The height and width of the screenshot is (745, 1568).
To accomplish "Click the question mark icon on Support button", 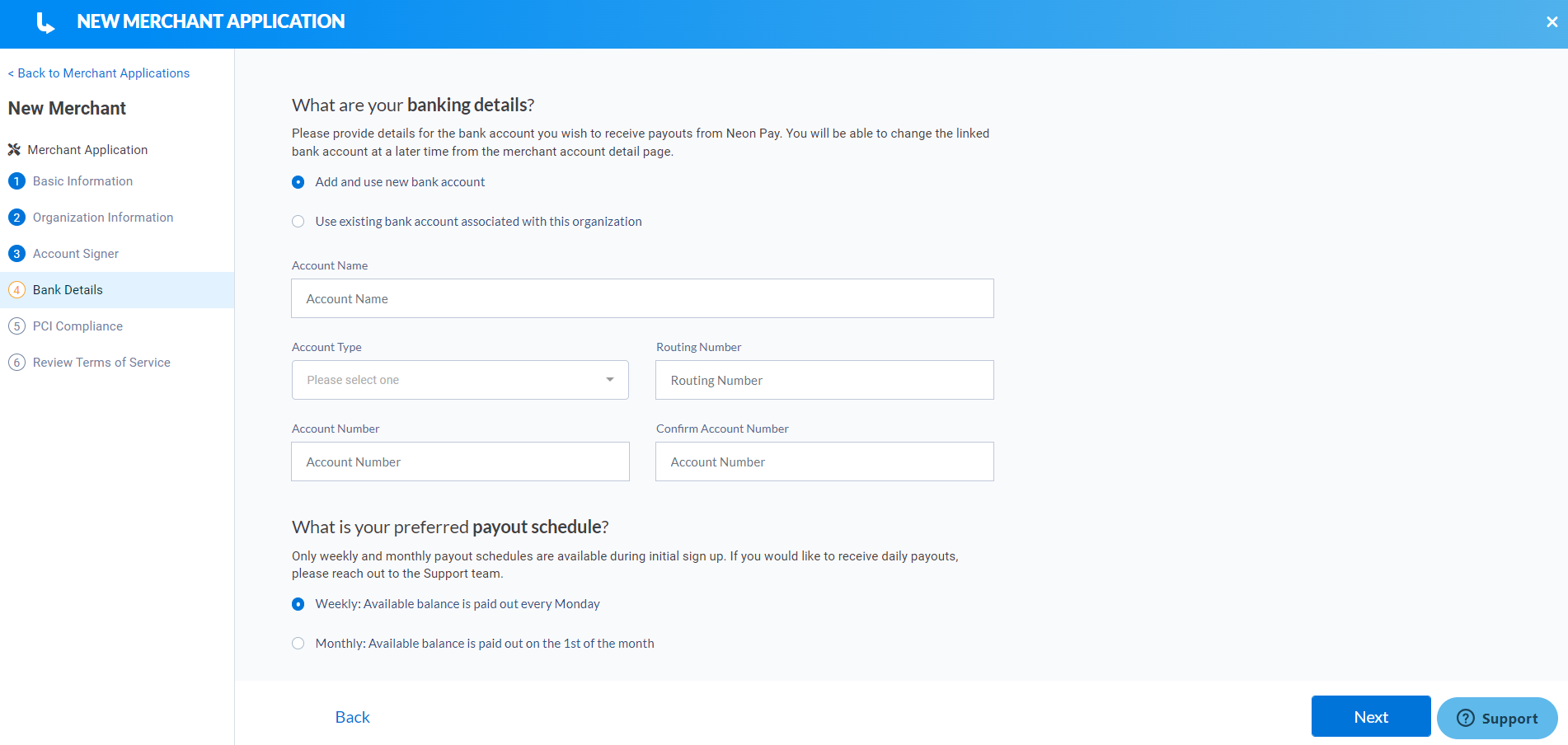I will click(x=1467, y=718).
